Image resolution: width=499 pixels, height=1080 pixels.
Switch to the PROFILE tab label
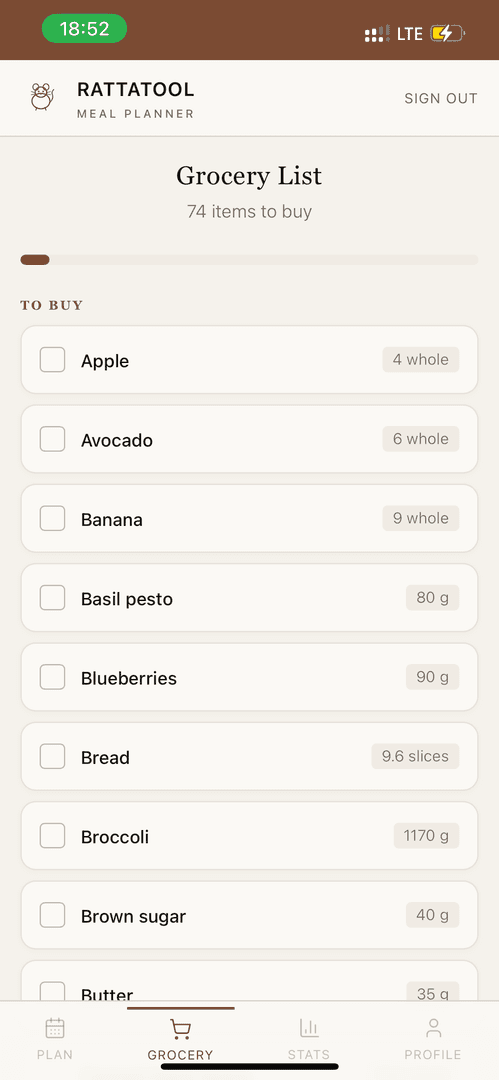(x=433, y=1055)
